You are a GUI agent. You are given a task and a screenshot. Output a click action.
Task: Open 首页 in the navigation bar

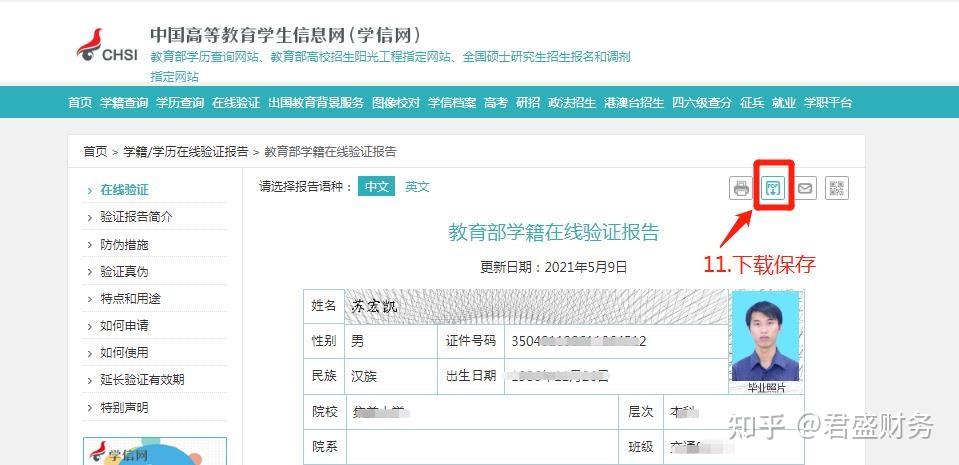click(x=80, y=103)
